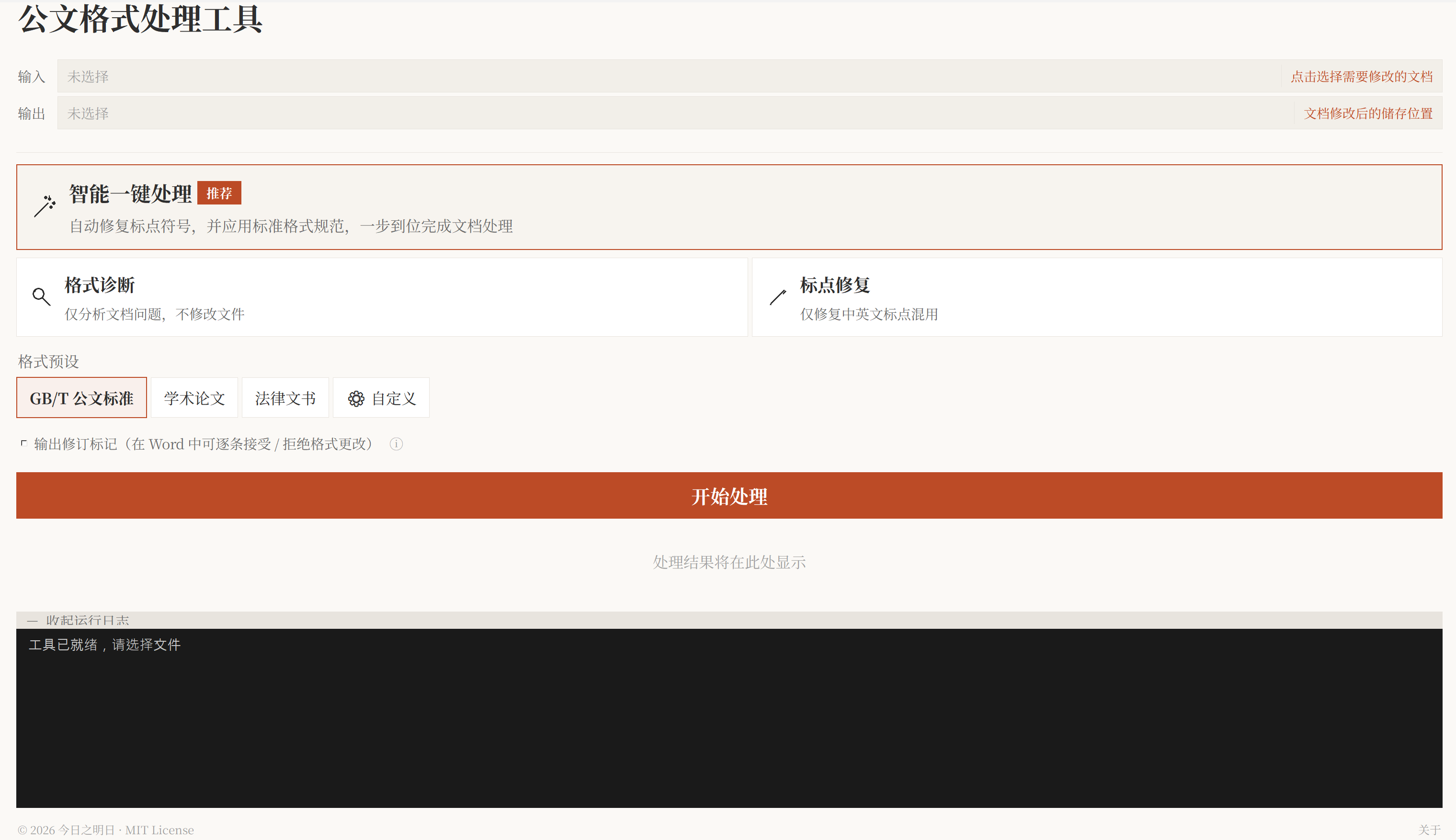Select the GB/T 公文标准 preset

pyautogui.click(x=81, y=397)
